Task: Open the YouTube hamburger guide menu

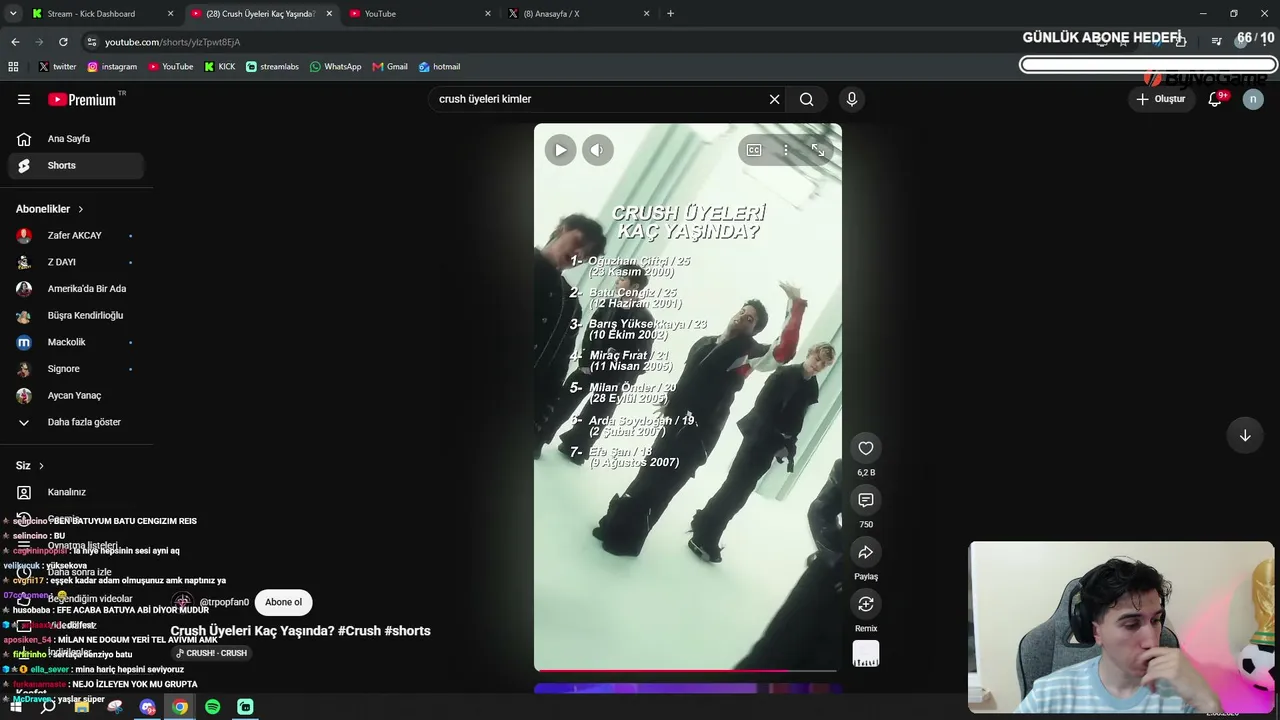Action: 24,99
